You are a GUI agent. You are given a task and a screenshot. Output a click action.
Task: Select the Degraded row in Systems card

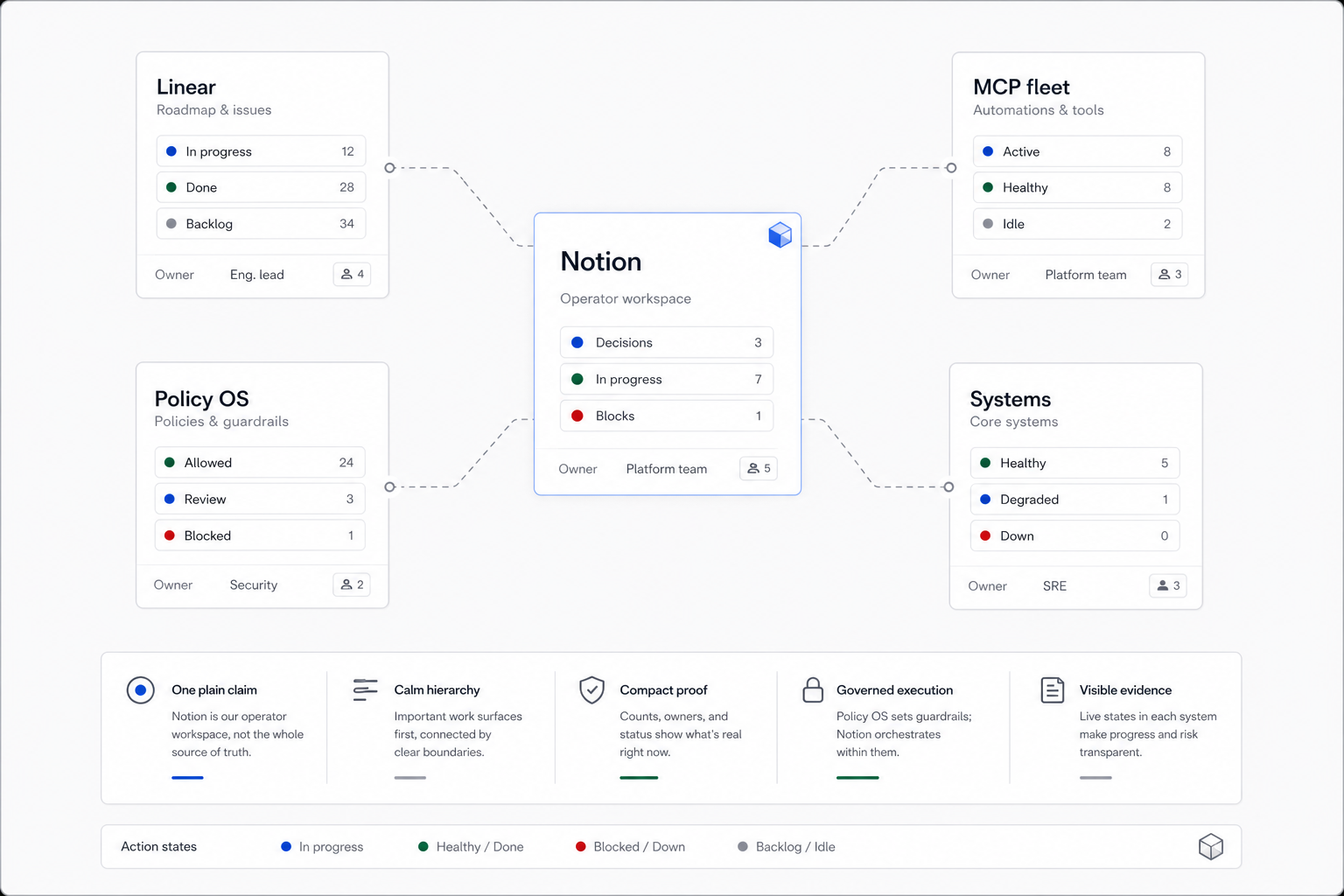(1074, 500)
